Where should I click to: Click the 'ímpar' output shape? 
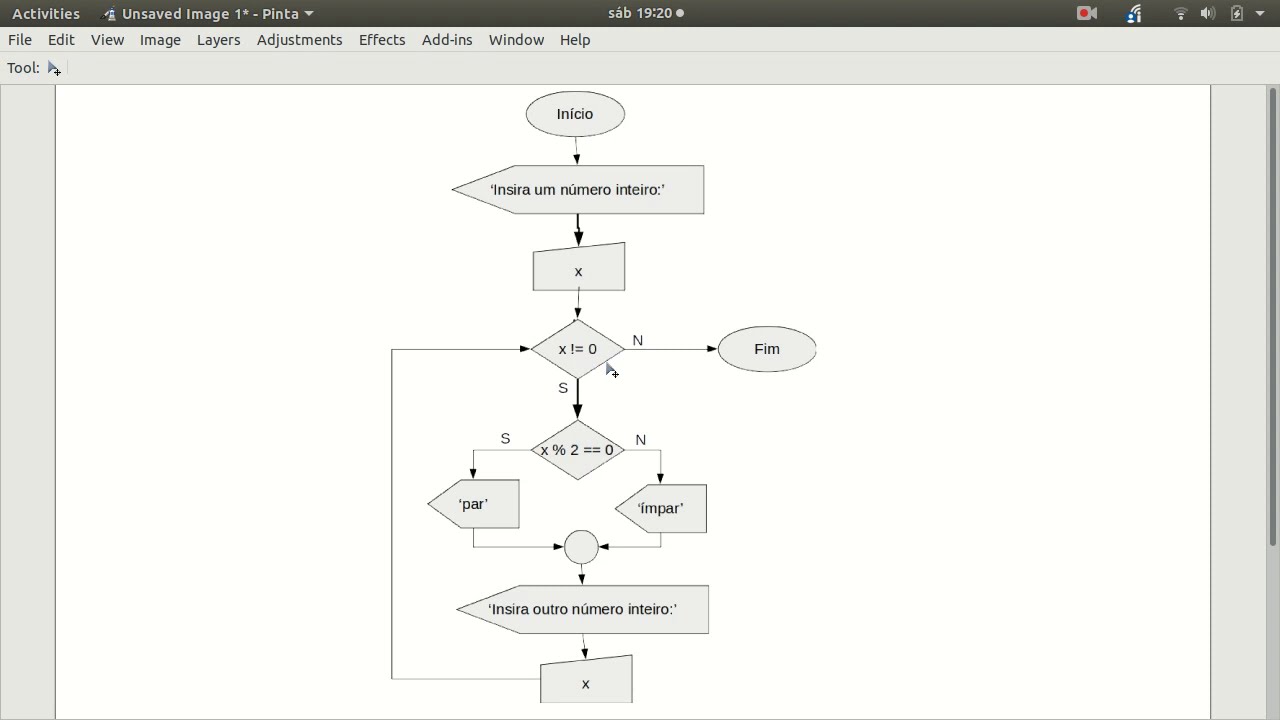click(660, 508)
